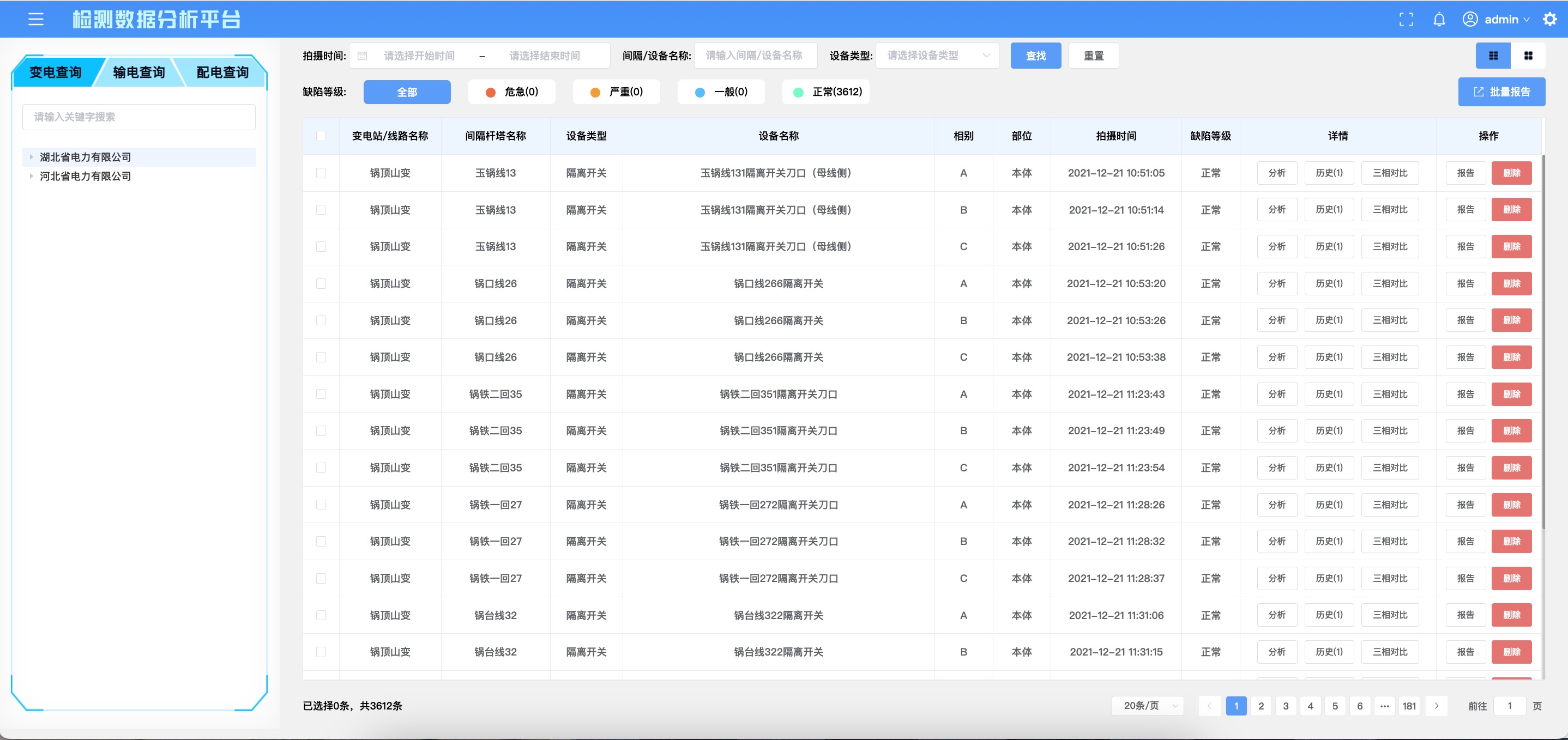
Task: Open the 20条/页 page size dropdown
Action: click(x=1148, y=706)
